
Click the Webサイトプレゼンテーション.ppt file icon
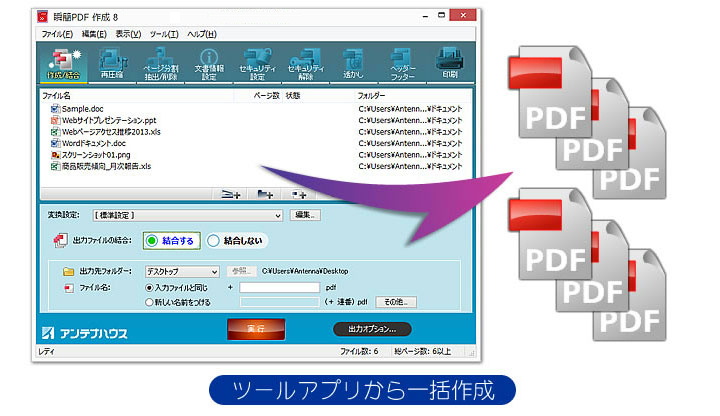point(55,120)
